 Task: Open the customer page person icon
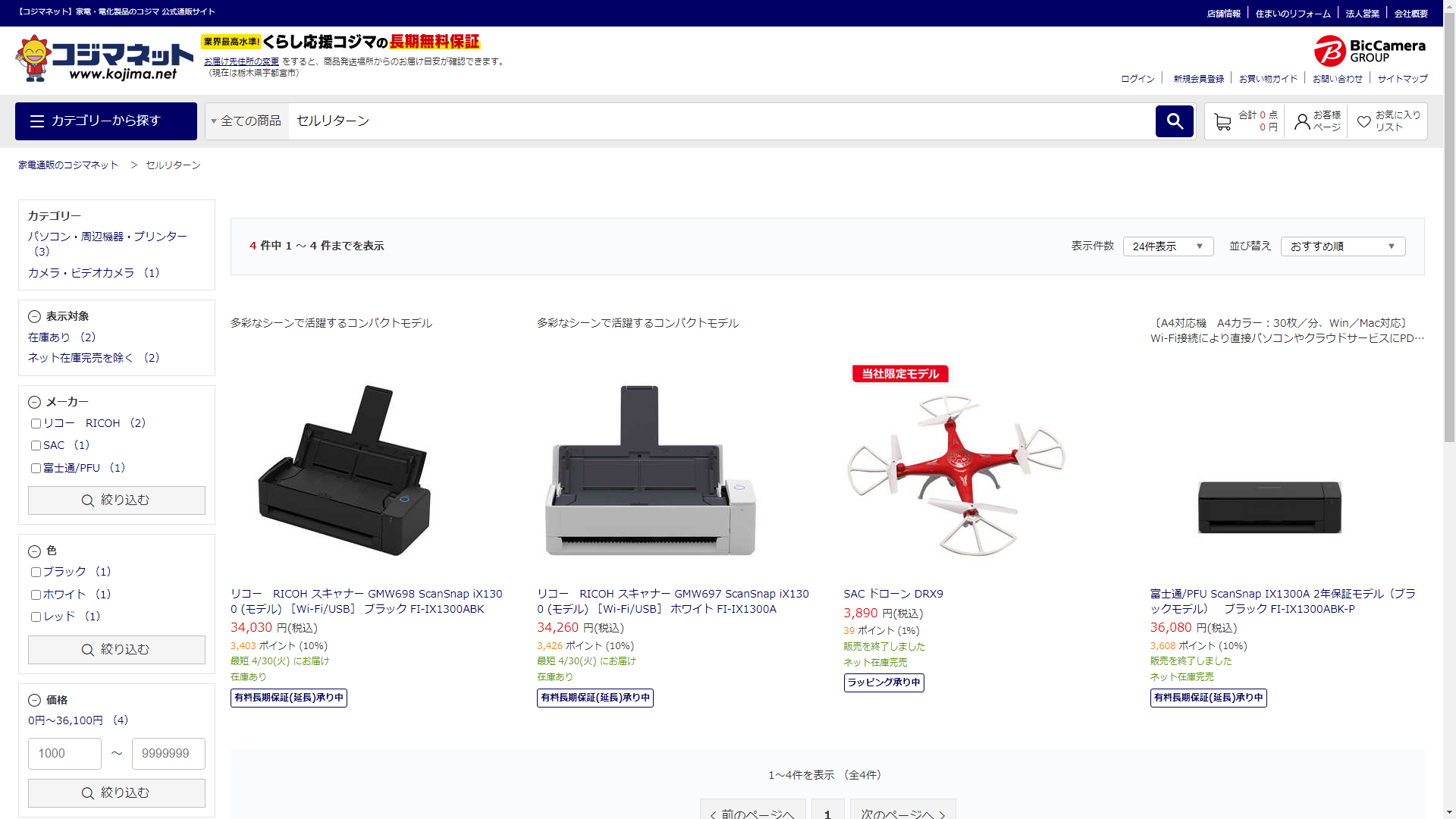pos(1302,121)
